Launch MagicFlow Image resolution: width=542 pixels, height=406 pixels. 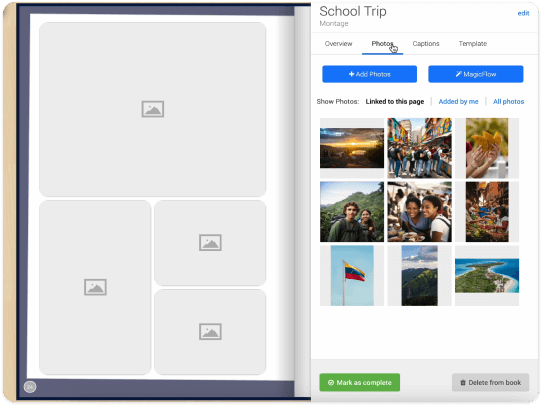tap(475, 74)
